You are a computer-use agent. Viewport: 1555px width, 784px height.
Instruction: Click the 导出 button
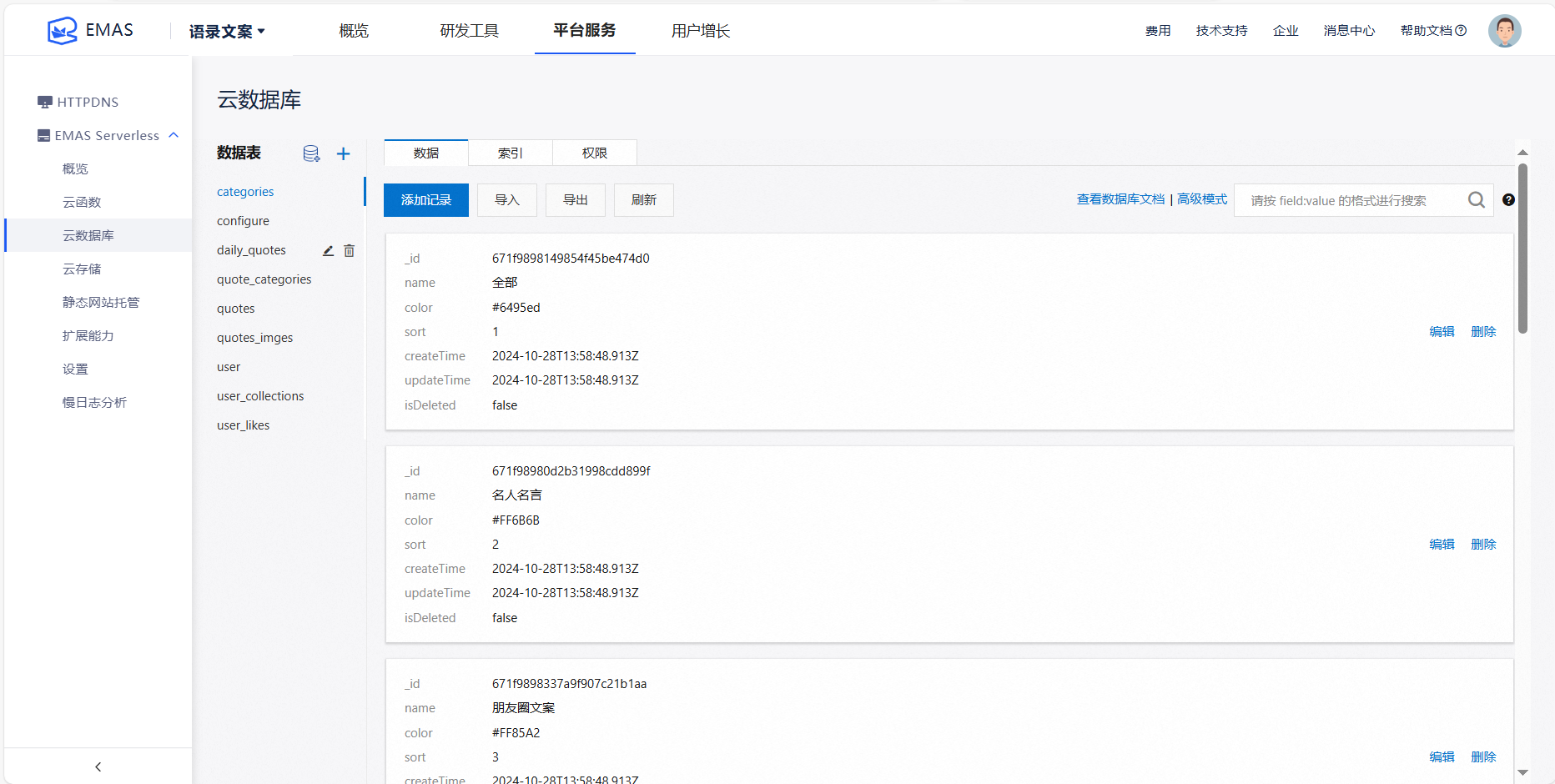(576, 200)
